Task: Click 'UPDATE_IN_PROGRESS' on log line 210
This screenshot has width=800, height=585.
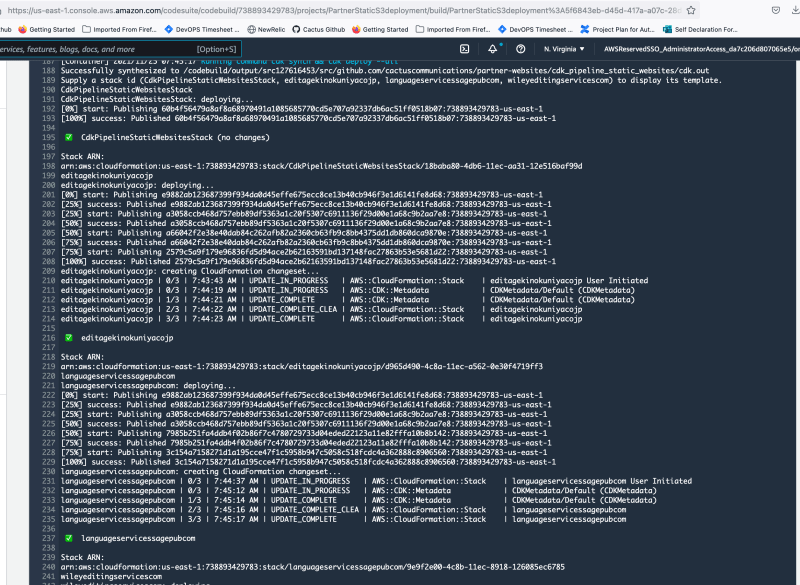Action: click(288, 281)
